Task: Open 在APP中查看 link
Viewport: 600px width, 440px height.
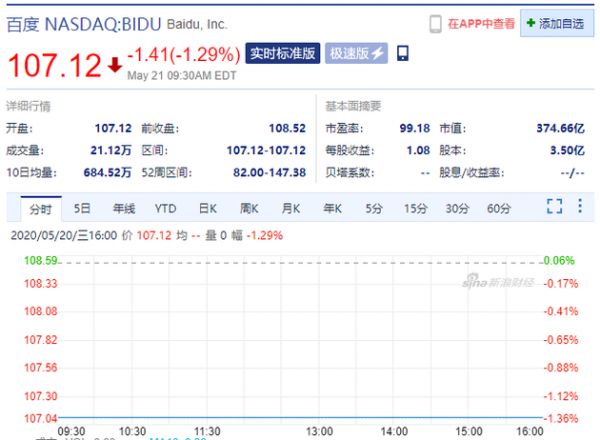Action: pos(481,23)
